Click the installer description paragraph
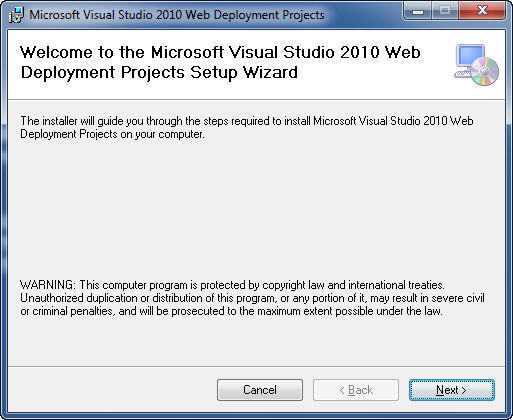This screenshot has width=513, height=420. coord(247,127)
